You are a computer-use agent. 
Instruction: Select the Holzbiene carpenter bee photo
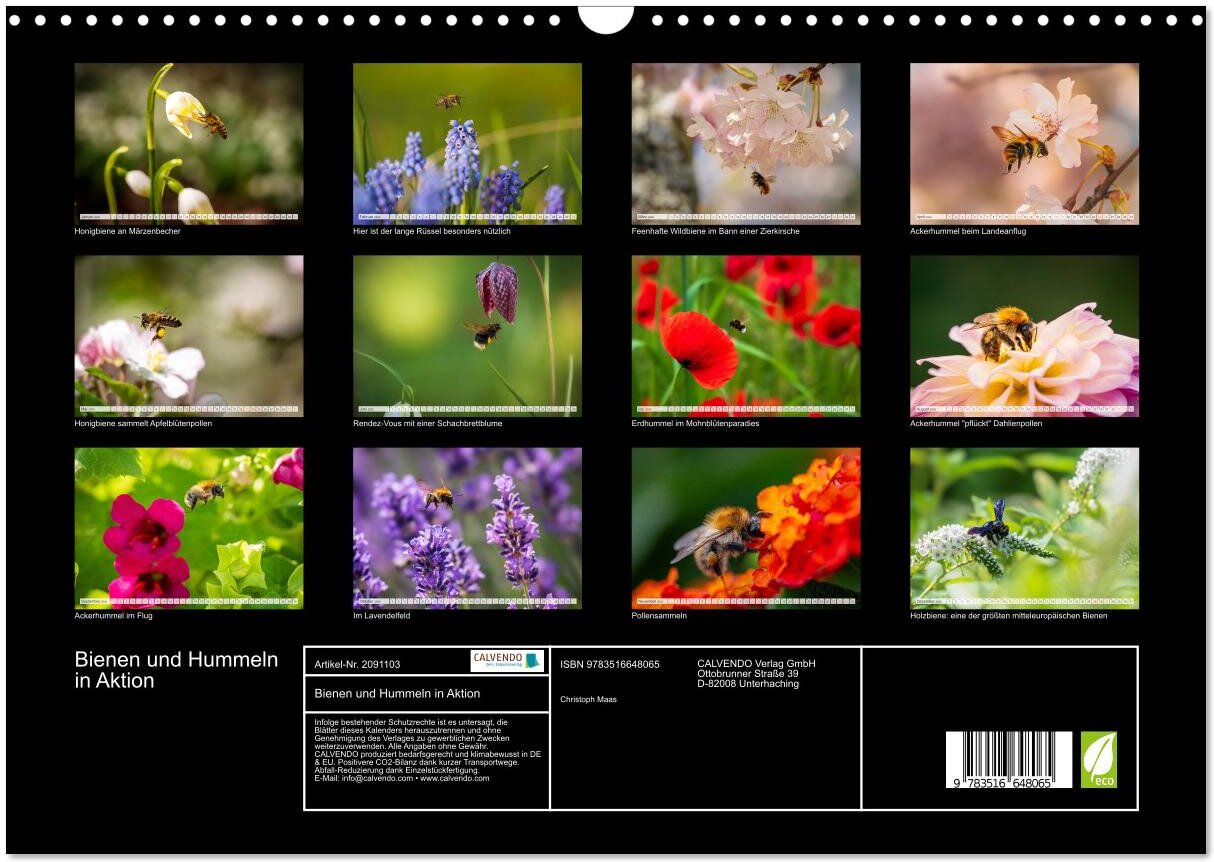pos(1024,527)
